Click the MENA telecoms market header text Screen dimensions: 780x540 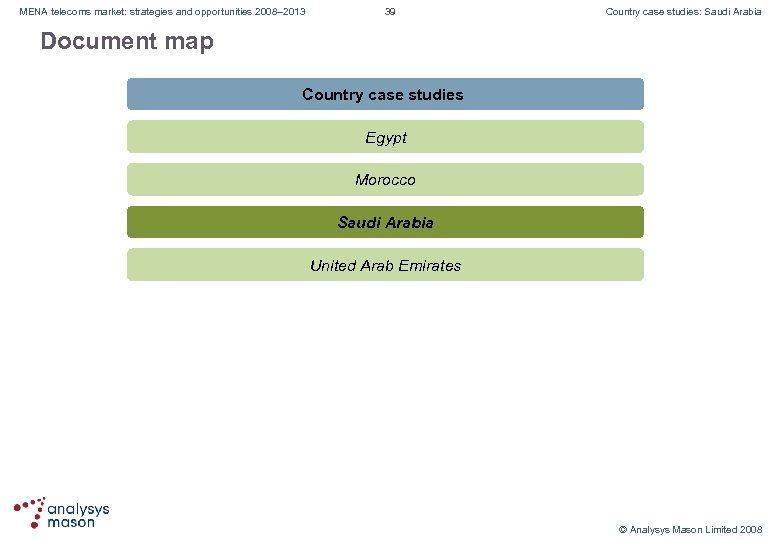pyautogui.click(x=162, y=11)
